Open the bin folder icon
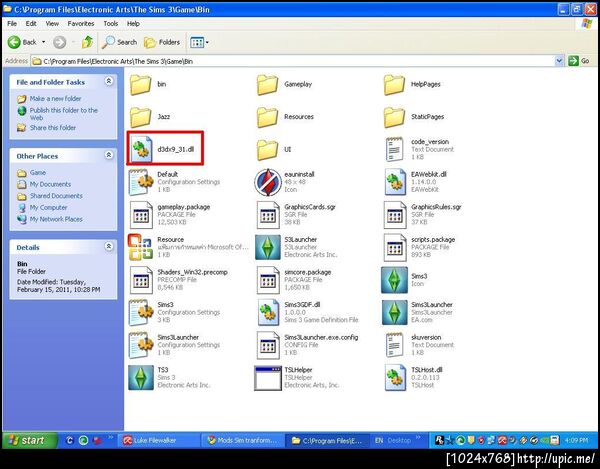 coord(140,84)
